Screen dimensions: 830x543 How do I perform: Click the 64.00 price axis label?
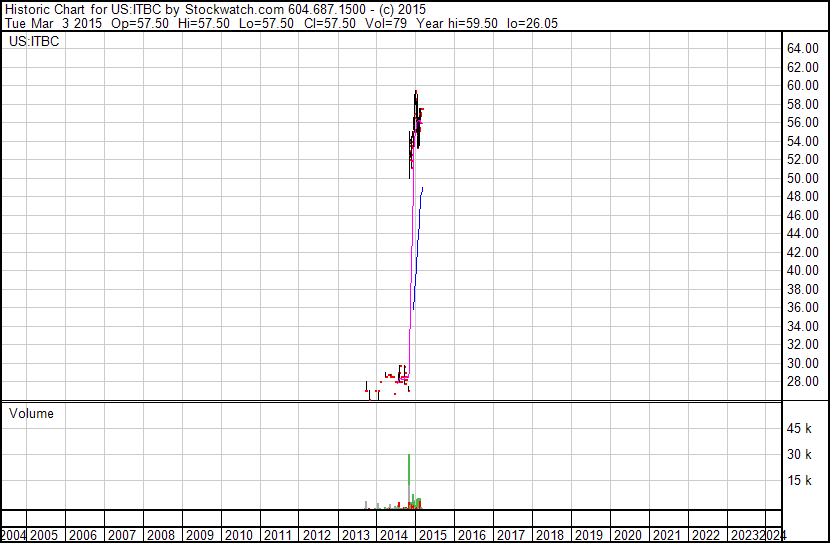(x=804, y=48)
